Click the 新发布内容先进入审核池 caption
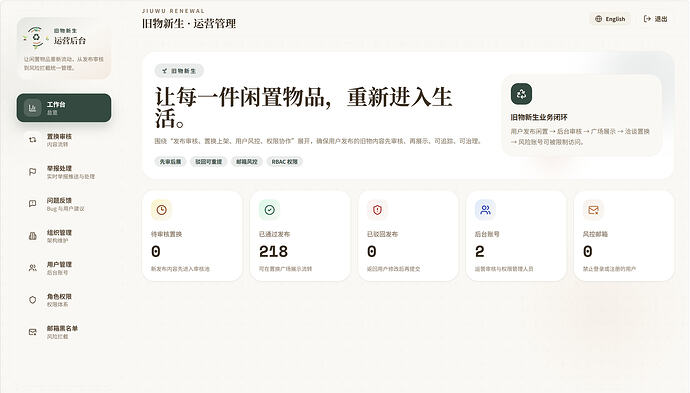The width and height of the screenshot is (690, 393). (x=180, y=268)
